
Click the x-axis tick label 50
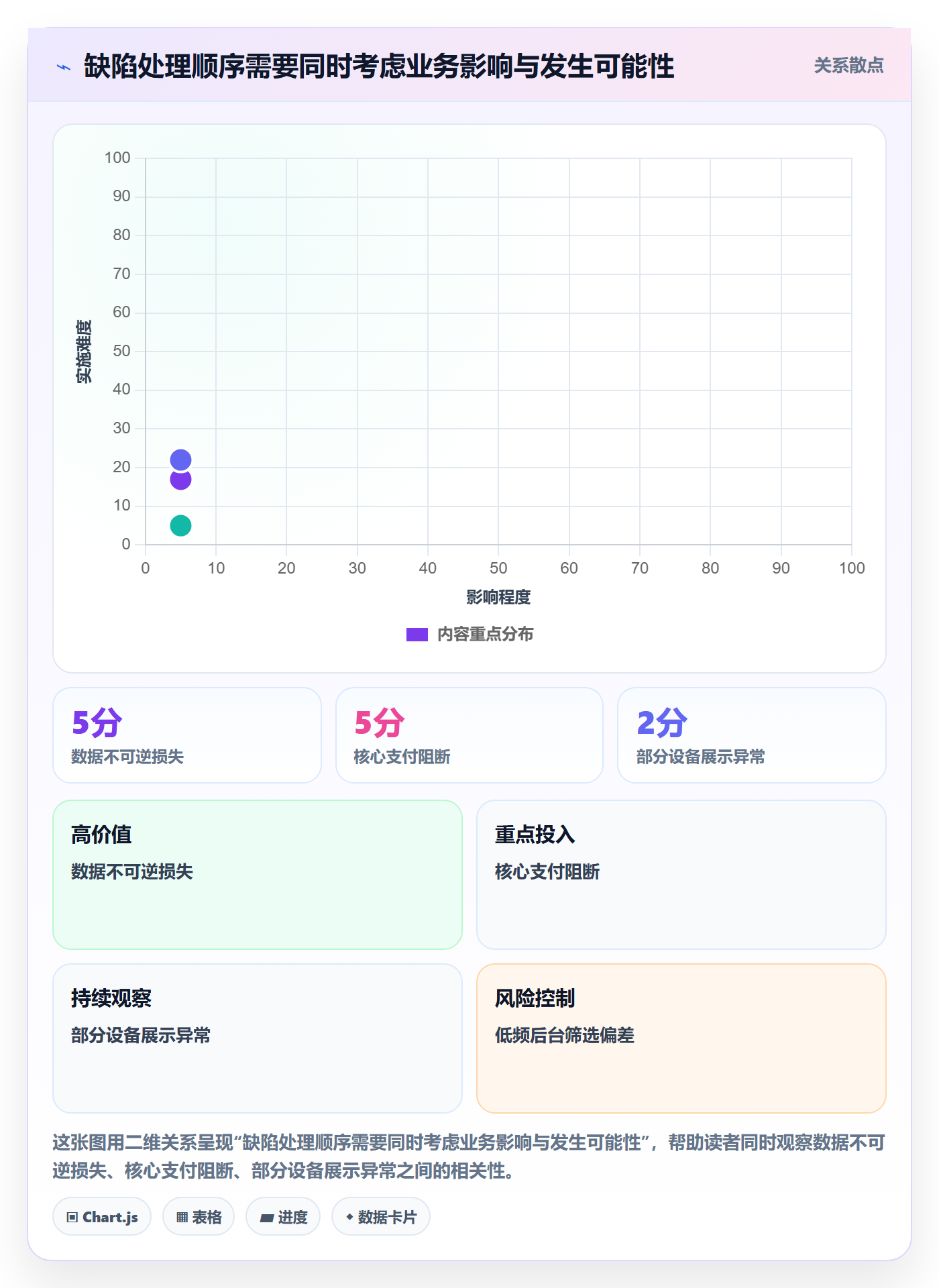498,568
